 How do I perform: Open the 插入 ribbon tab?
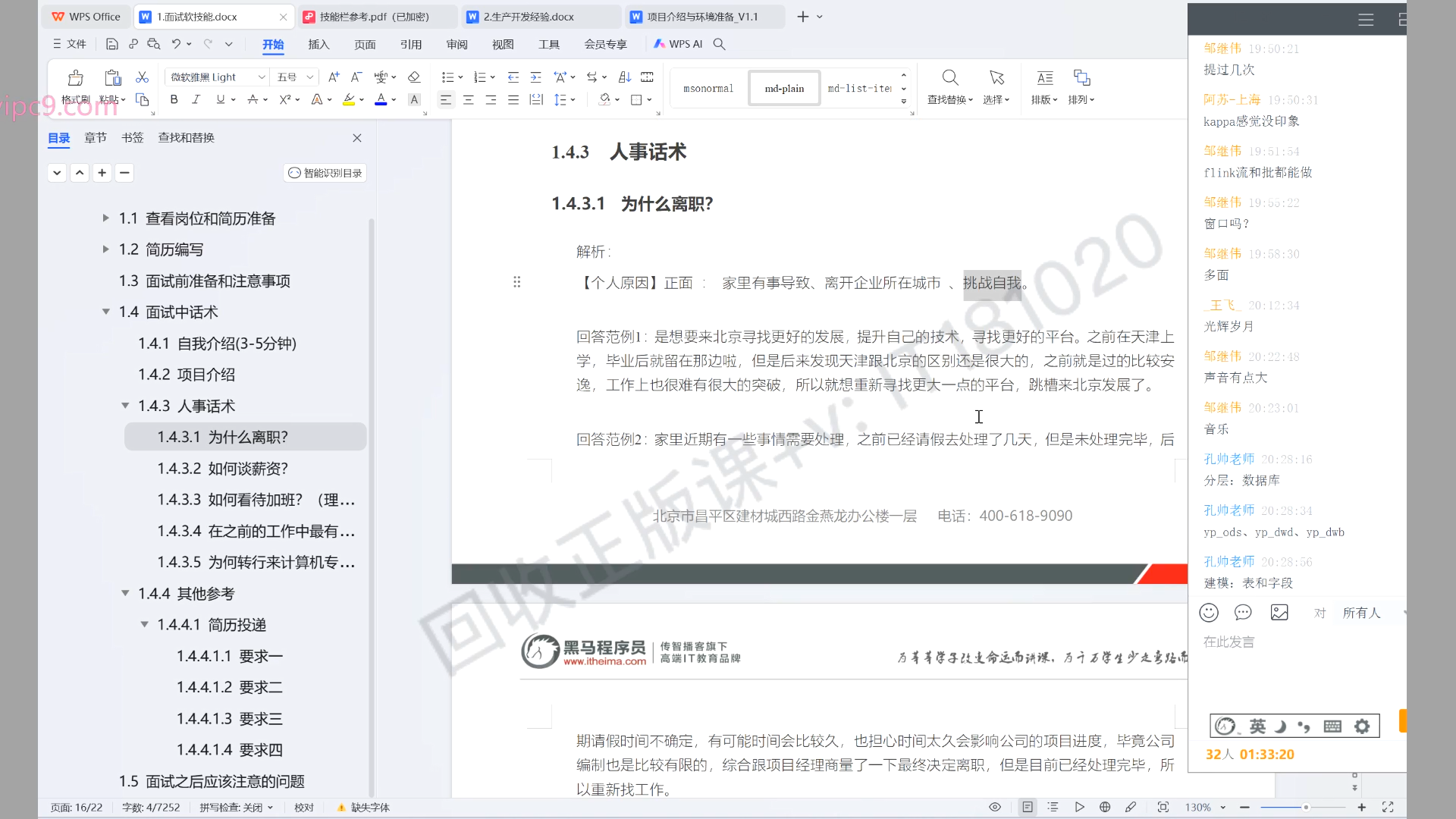pos(318,44)
